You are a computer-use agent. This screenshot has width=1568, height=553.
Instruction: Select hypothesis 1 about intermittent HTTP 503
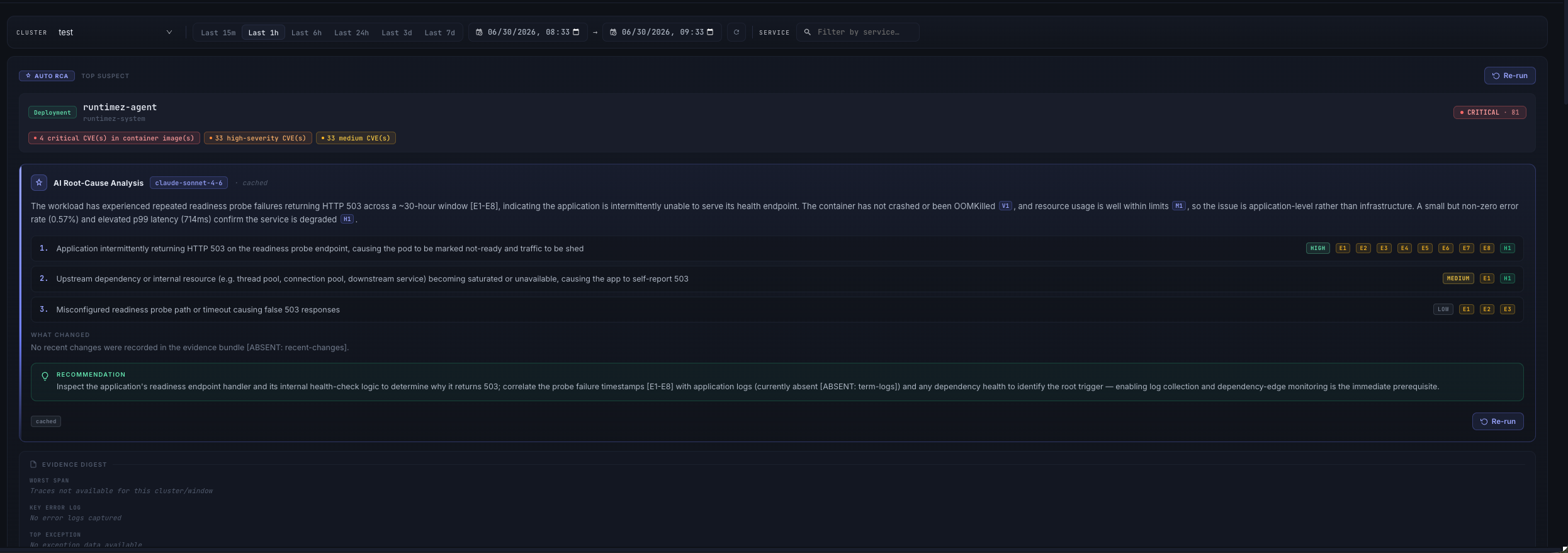pos(777,249)
